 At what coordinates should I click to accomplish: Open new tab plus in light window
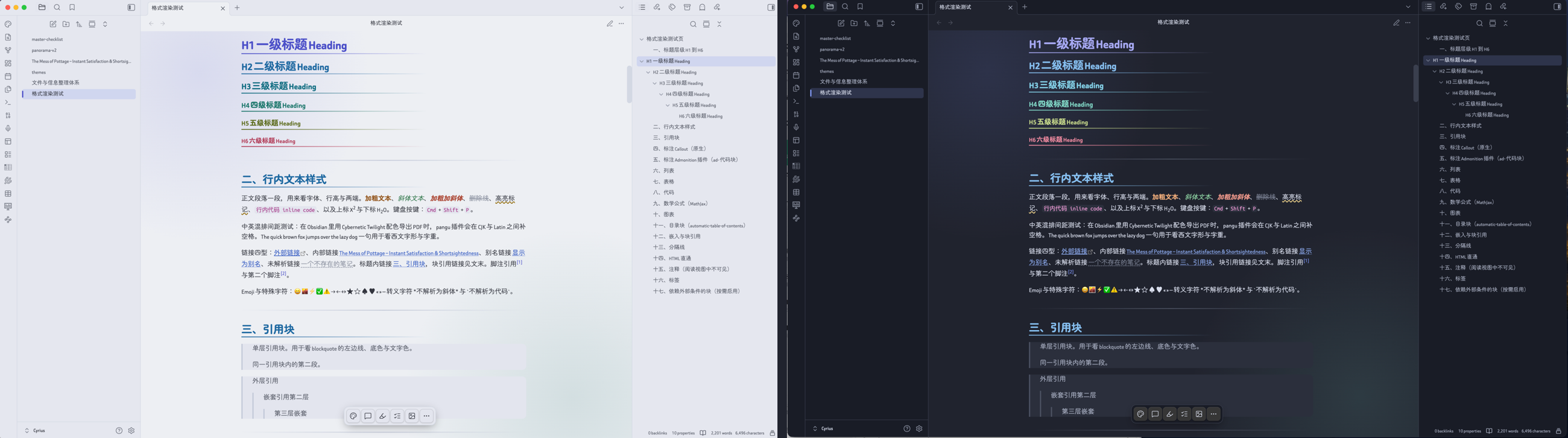point(238,8)
